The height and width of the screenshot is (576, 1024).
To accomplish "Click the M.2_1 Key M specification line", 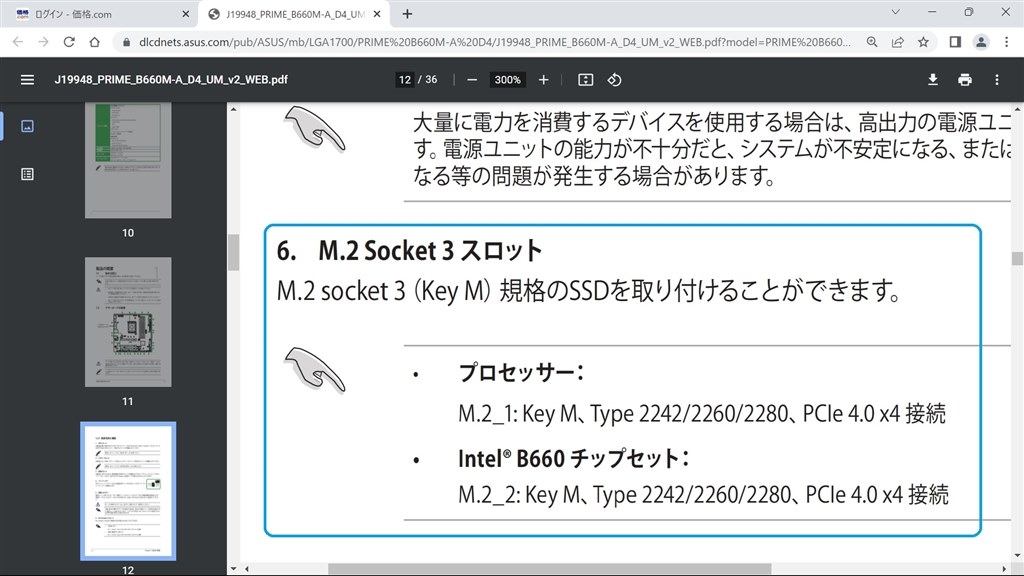I will click(x=702, y=413).
